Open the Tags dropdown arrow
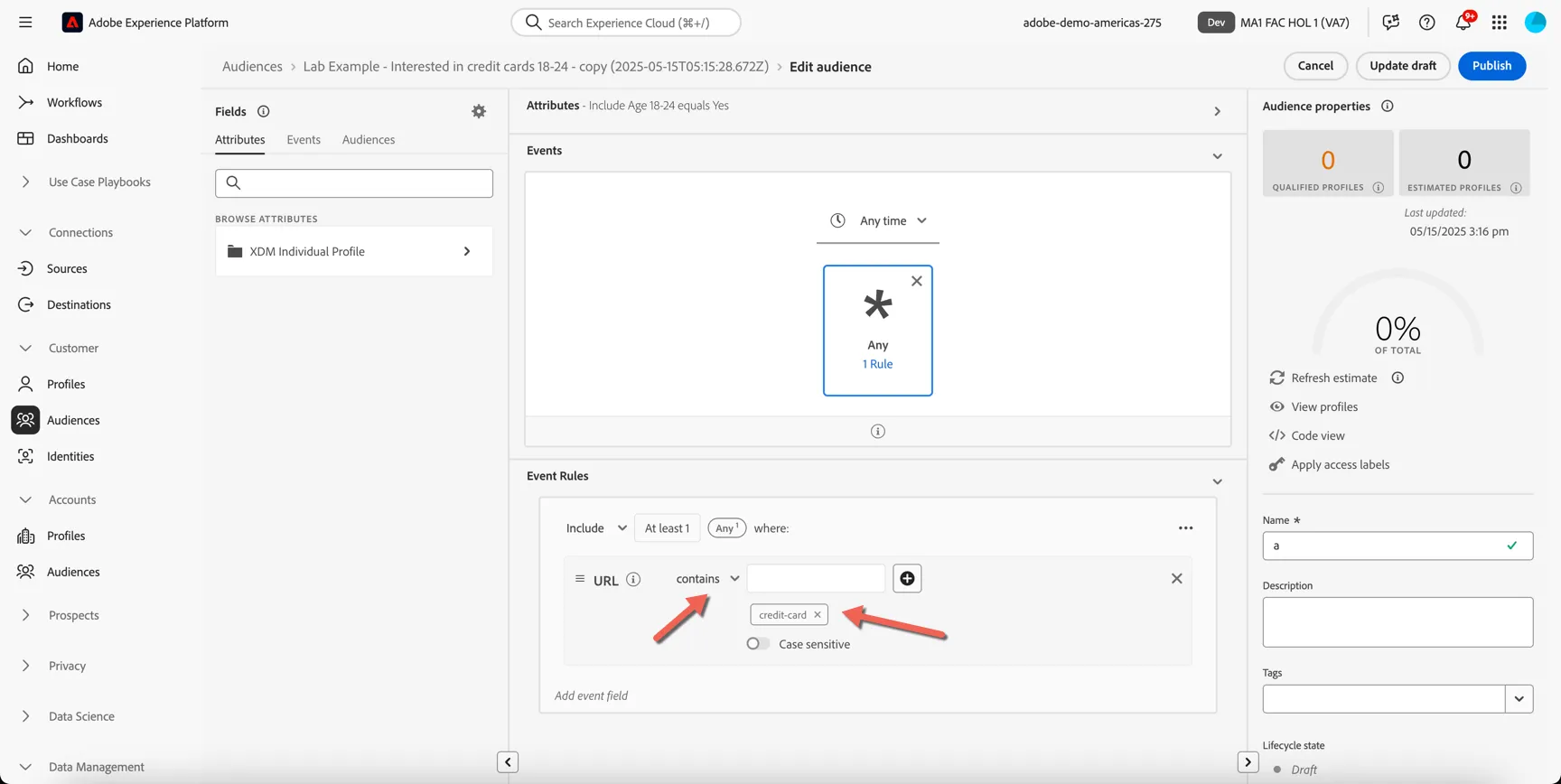This screenshot has width=1561, height=784. tap(1519, 699)
